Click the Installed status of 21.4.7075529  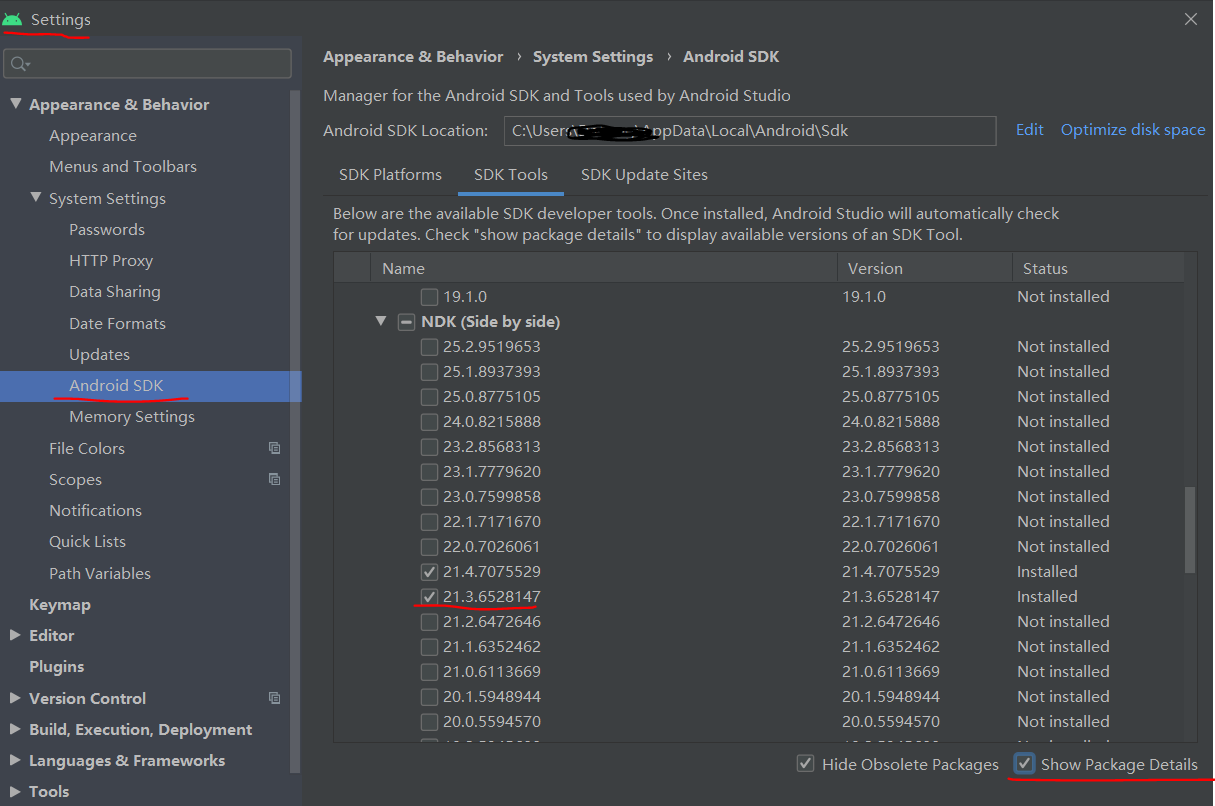coord(1047,572)
